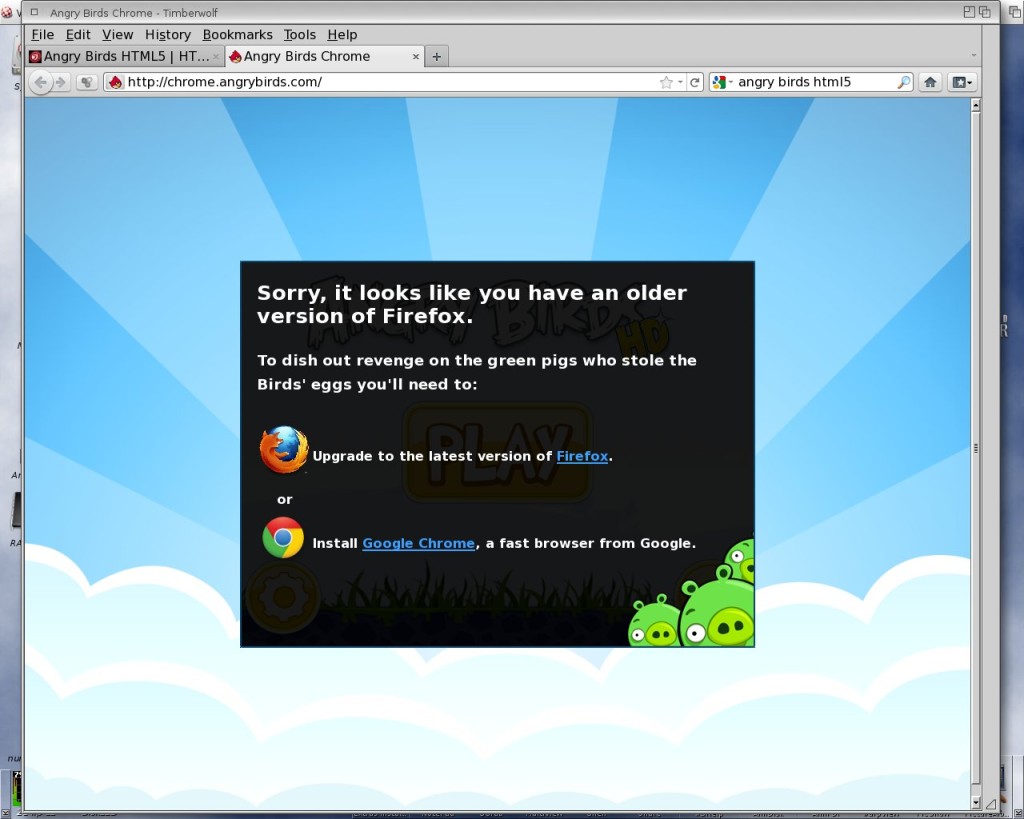Select the Angry Birds Chrome tab
Viewport: 1024px width, 819px height.
coord(325,56)
